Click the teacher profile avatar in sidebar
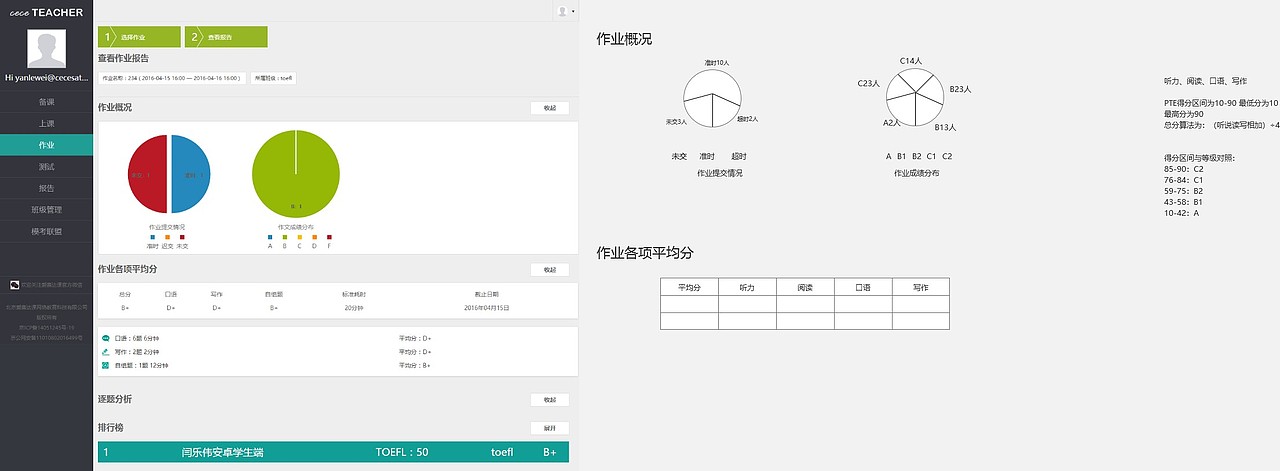 coord(46,49)
